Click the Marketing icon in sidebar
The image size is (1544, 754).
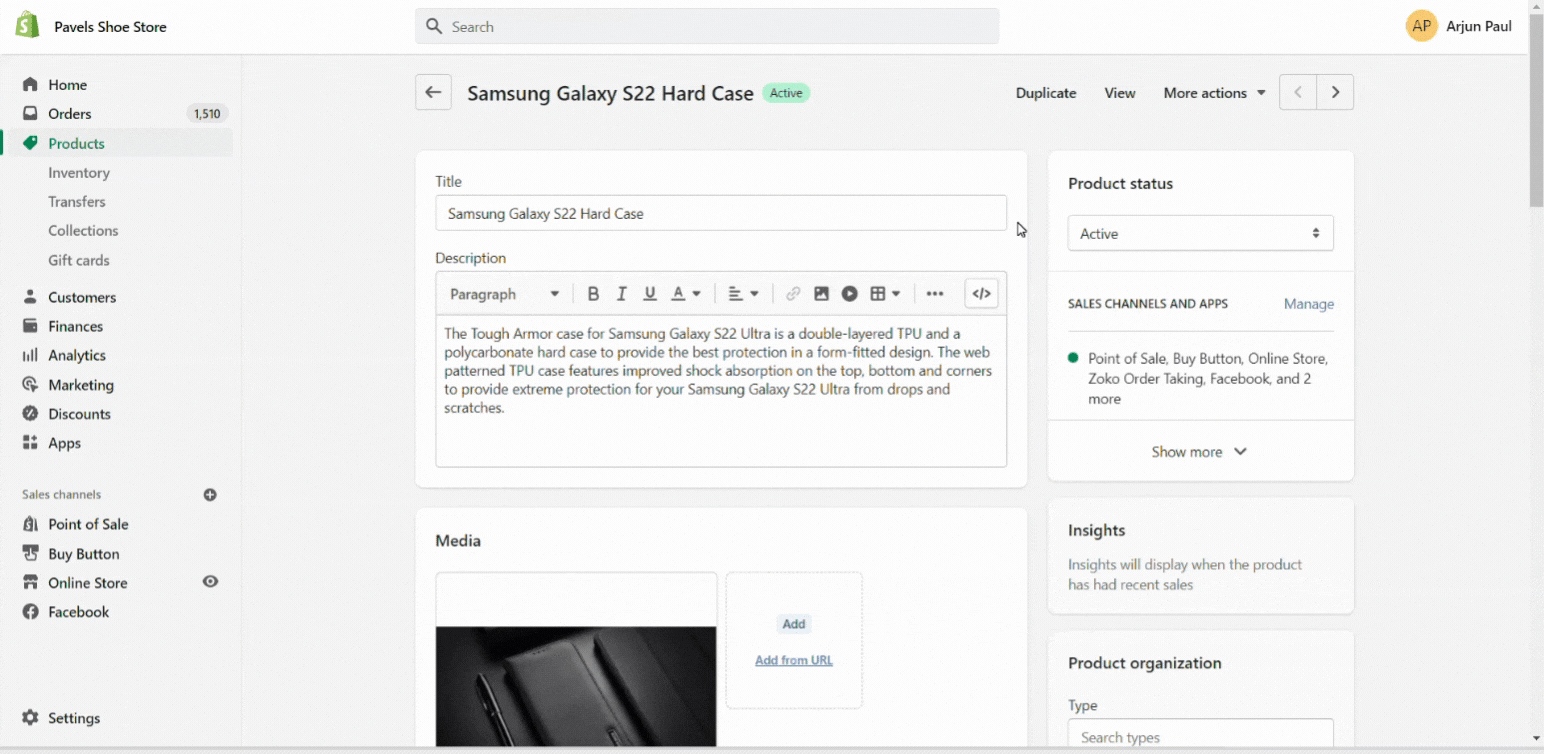(30, 384)
